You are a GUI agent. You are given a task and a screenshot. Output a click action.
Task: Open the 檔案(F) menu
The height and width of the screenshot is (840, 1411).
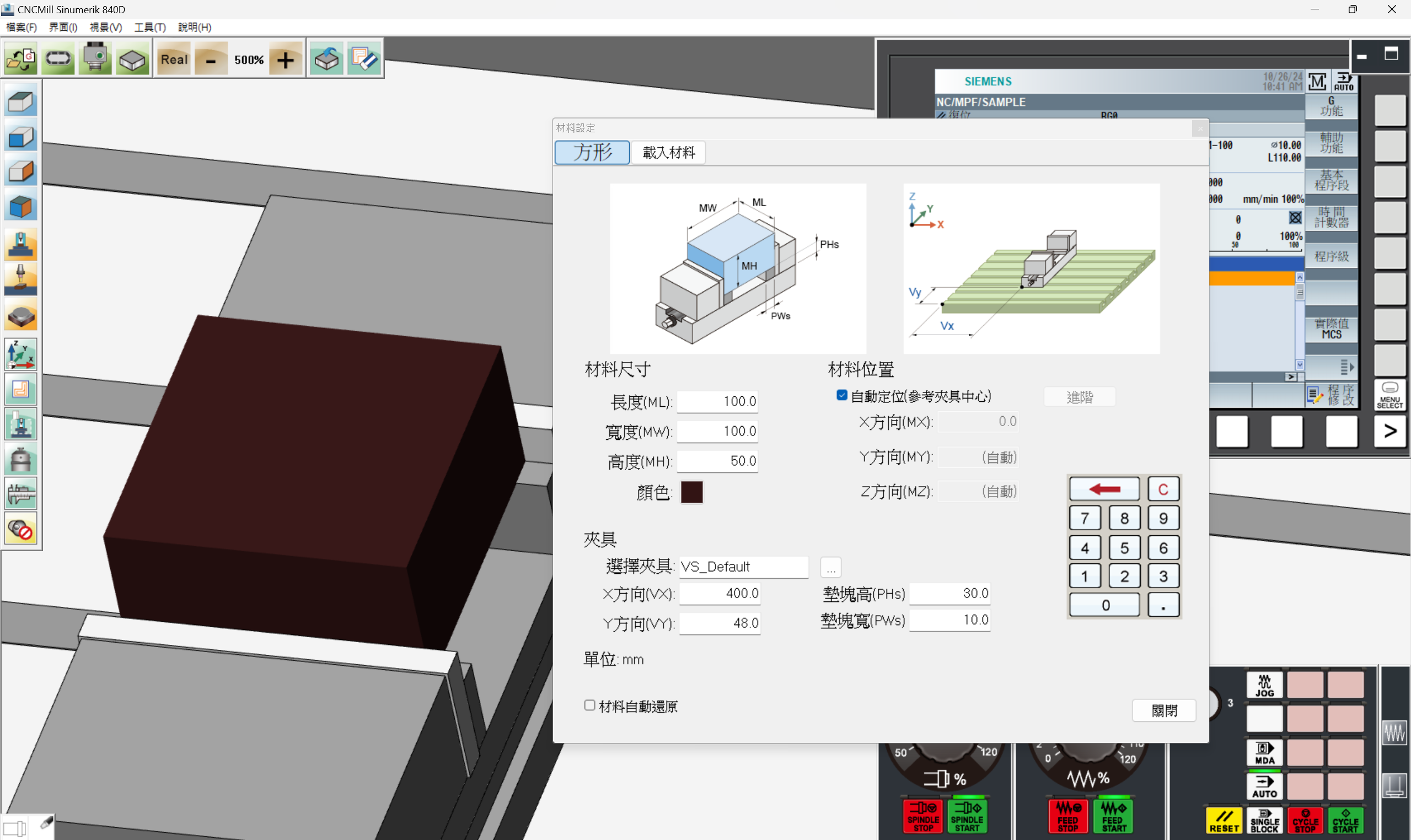(x=22, y=27)
